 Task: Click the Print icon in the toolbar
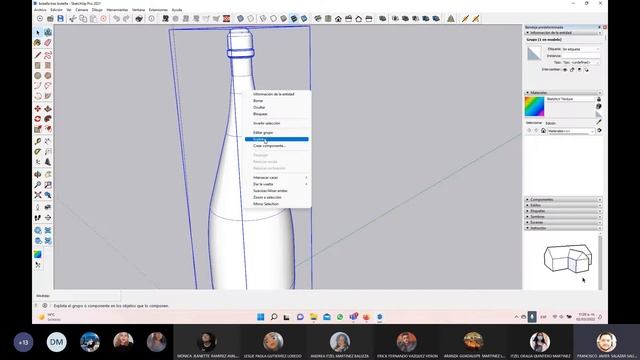(139, 18)
